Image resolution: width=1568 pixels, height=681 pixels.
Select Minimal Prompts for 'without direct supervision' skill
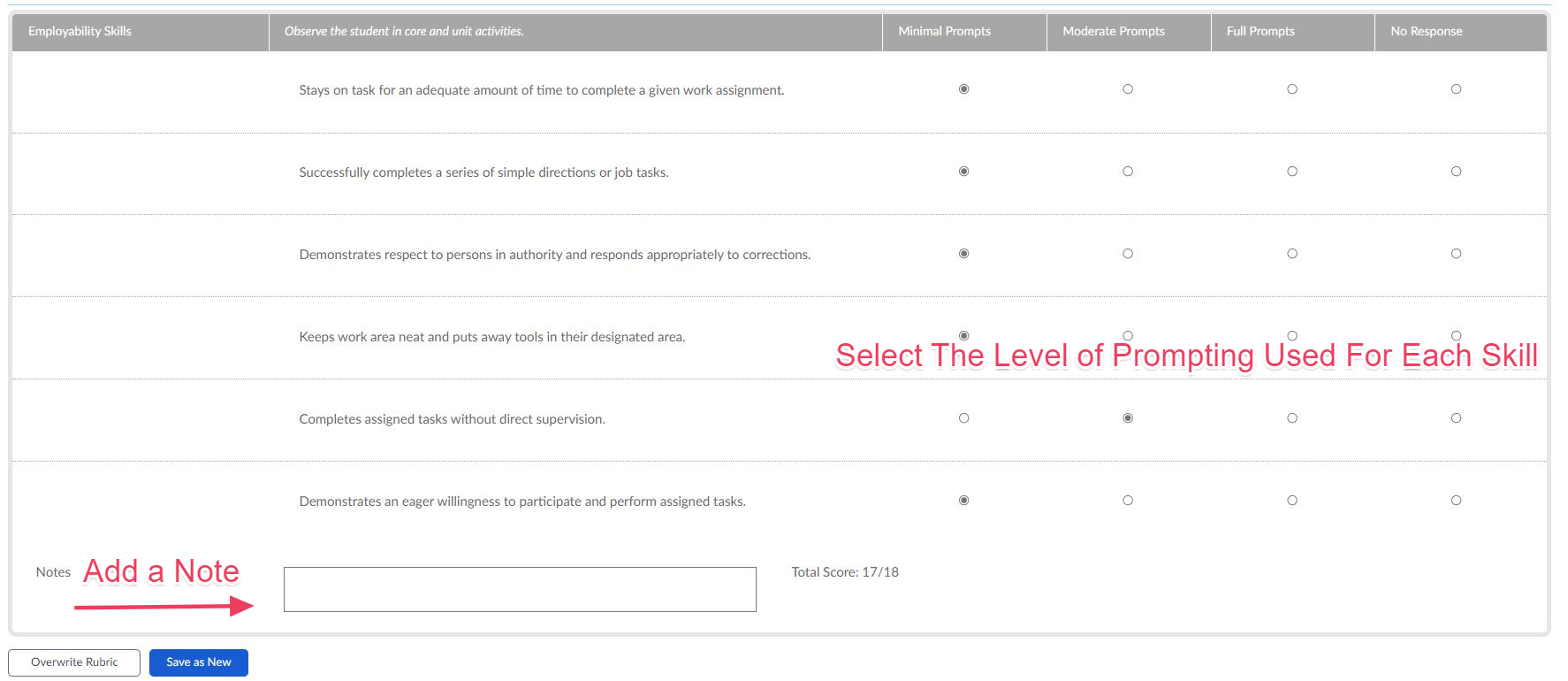[x=964, y=418]
